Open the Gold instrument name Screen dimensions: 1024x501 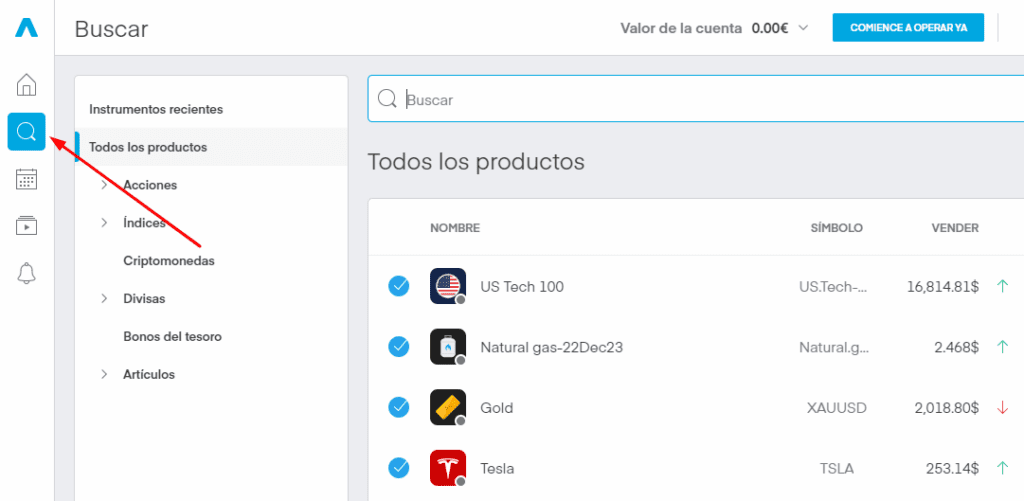pos(497,408)
